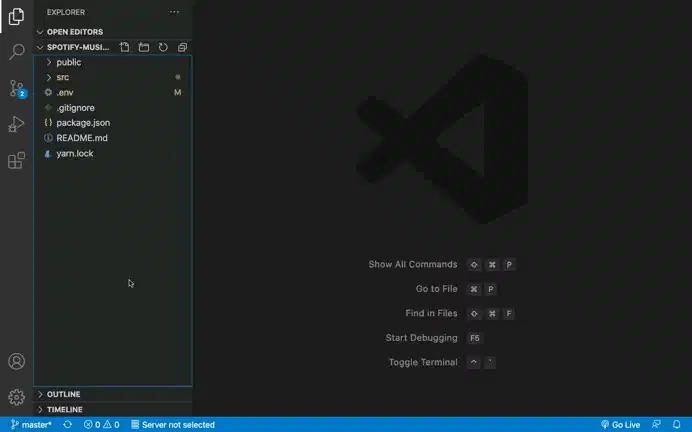Open the .env file
This screenshot has height=432, width=692.
(x=113, y=92)
